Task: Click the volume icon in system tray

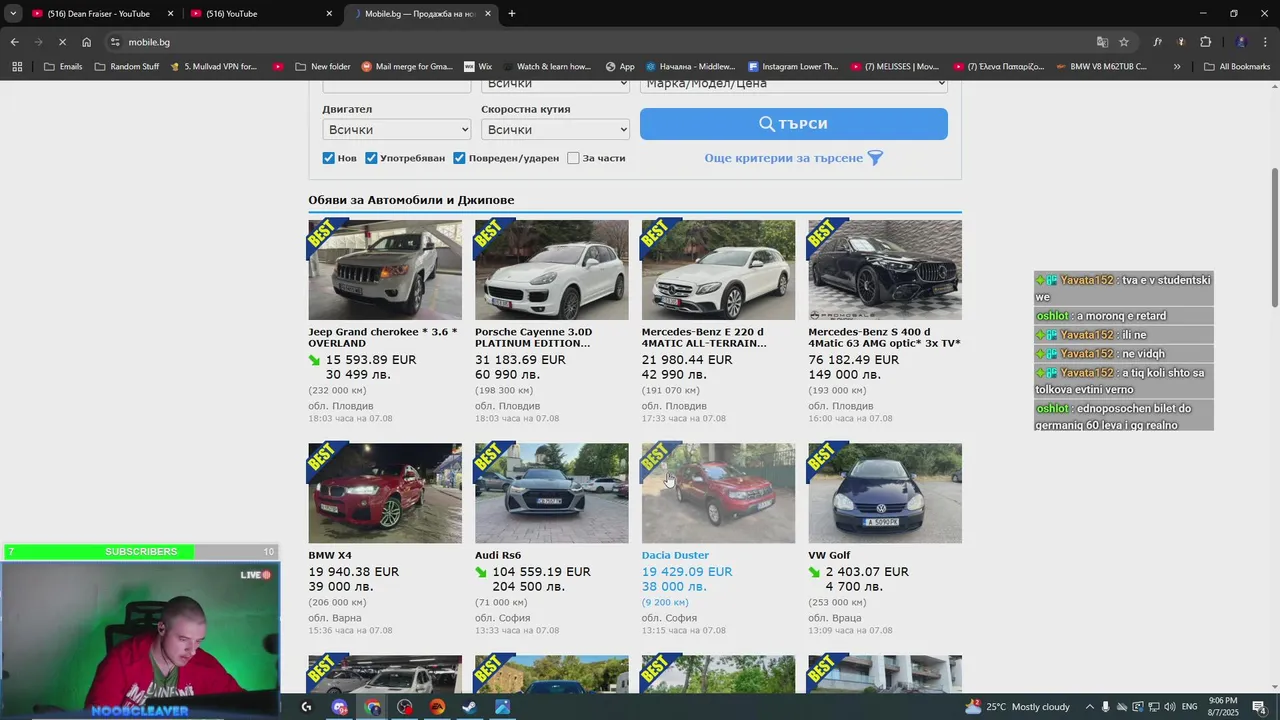Action: pos(1169,707)
